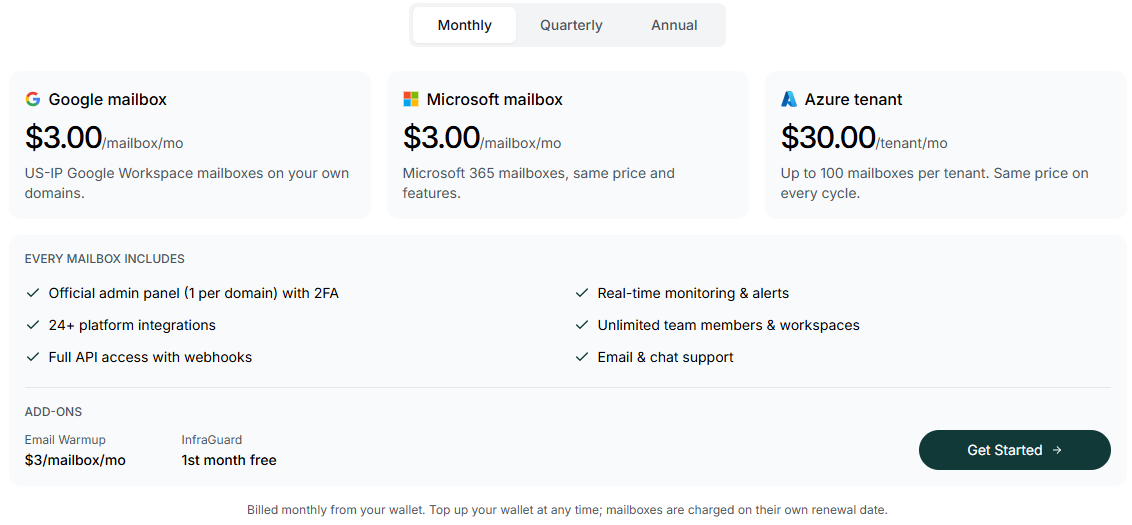Click Microsoft 365 mailboxes description
Image resolution: width=1132 pixels, height=525 pixels.
coord(539,183)
